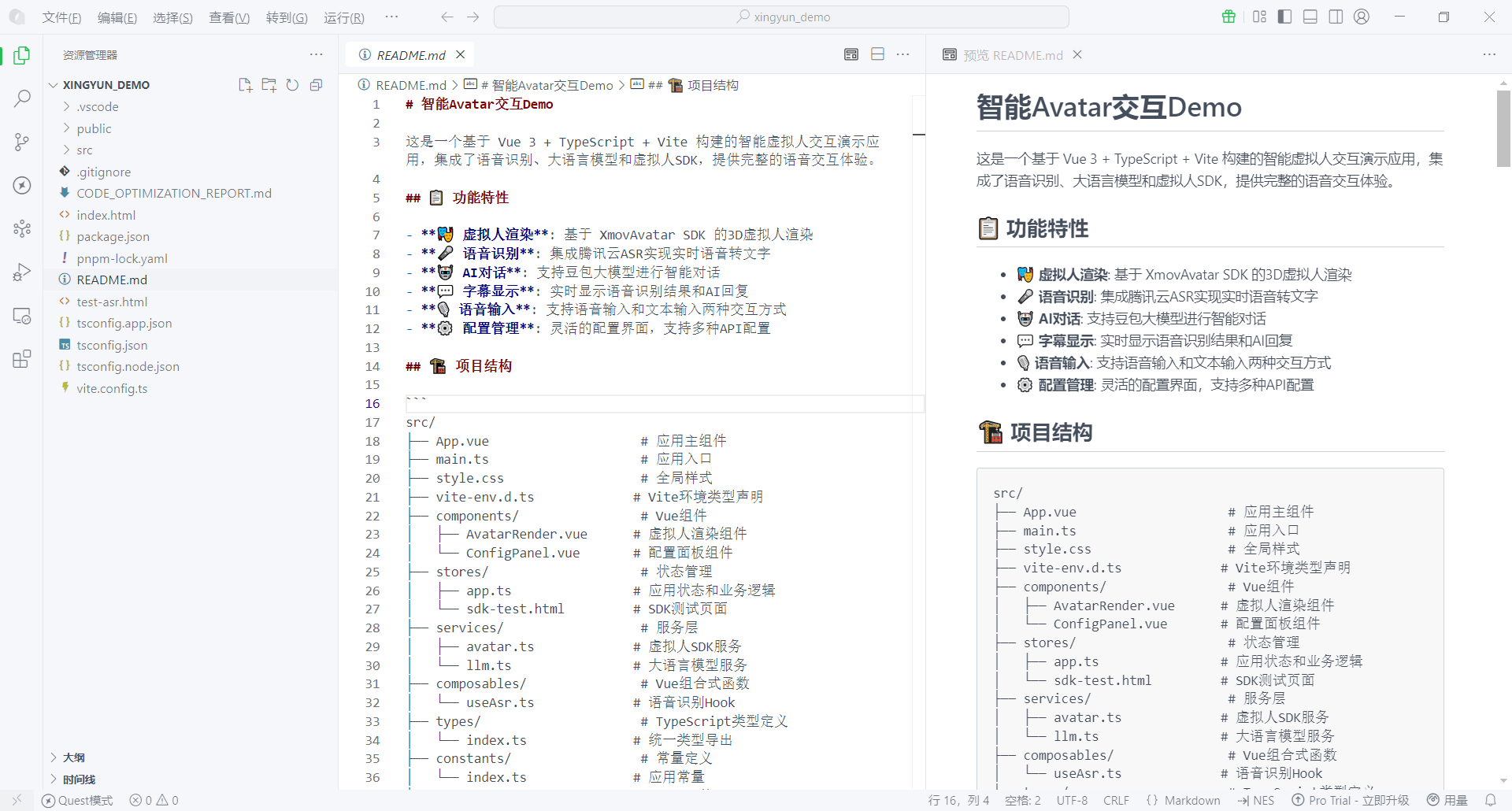Open the Source Control view
The height and width of the screenshot is (811, 1512).
click(22, 142)
